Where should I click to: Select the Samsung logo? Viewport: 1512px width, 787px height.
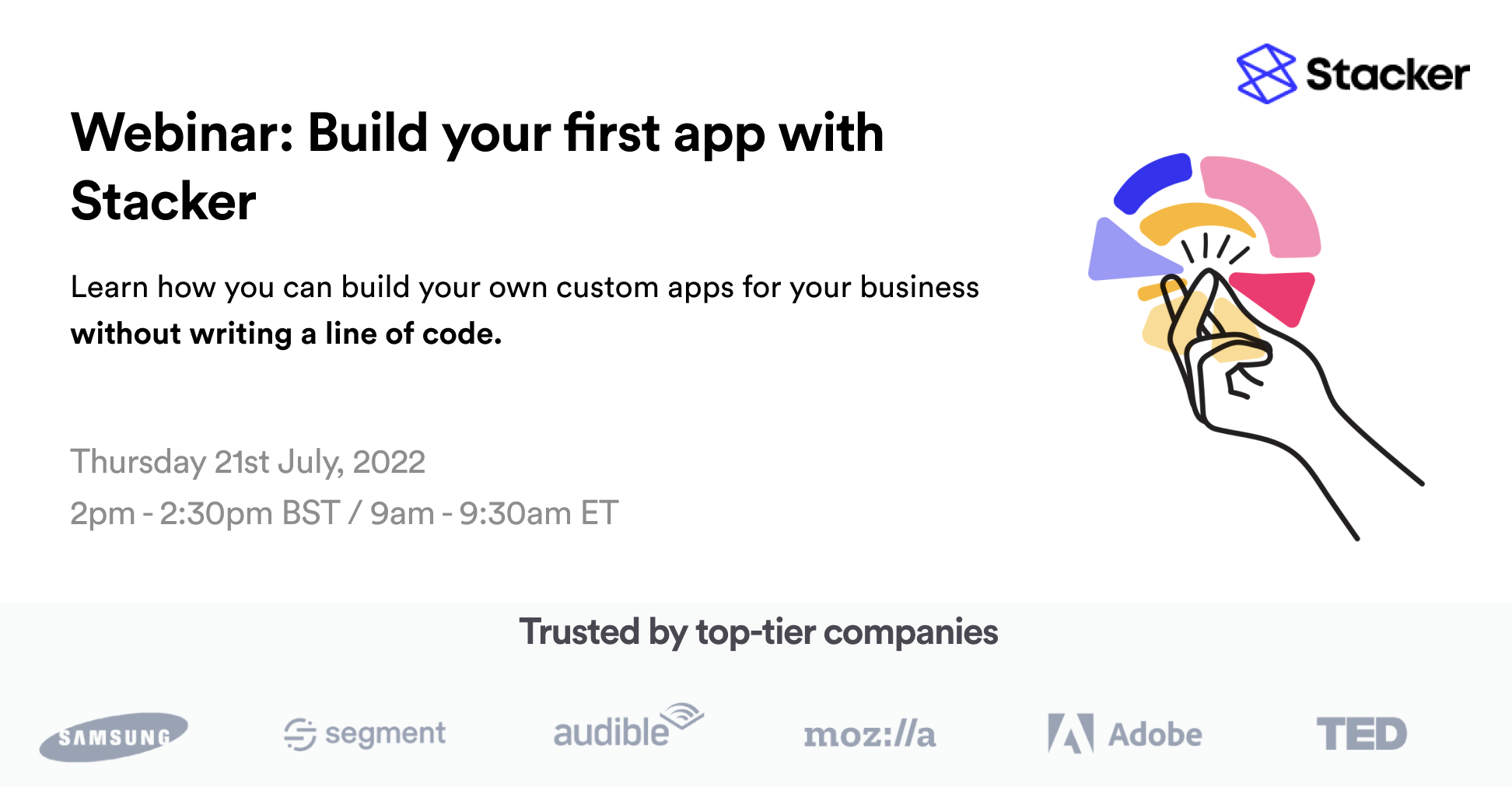pyautogui.click(x=114, y=736)
